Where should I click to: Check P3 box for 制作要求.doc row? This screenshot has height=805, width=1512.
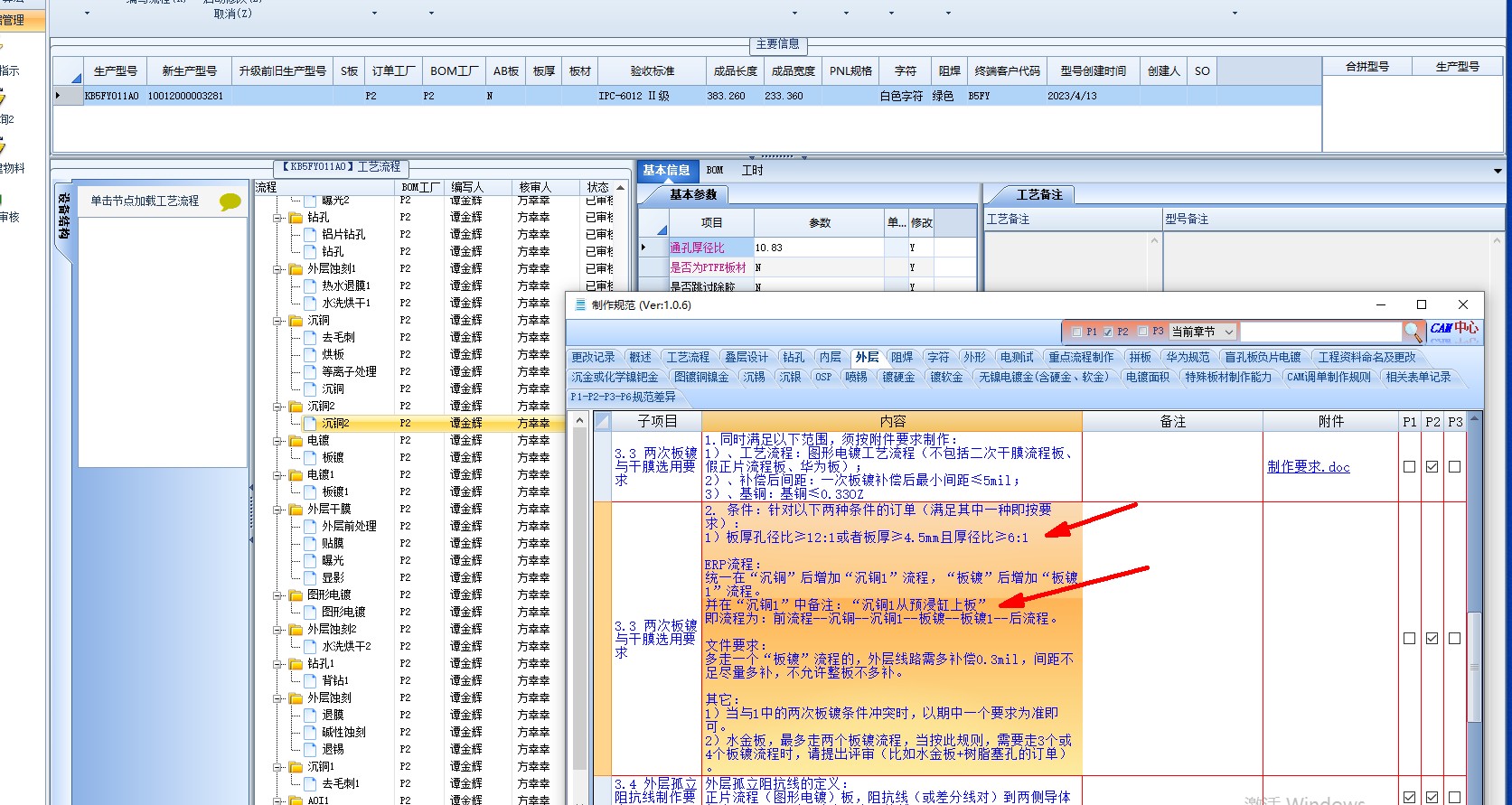pyautogui.click(x=1454, y=467)
